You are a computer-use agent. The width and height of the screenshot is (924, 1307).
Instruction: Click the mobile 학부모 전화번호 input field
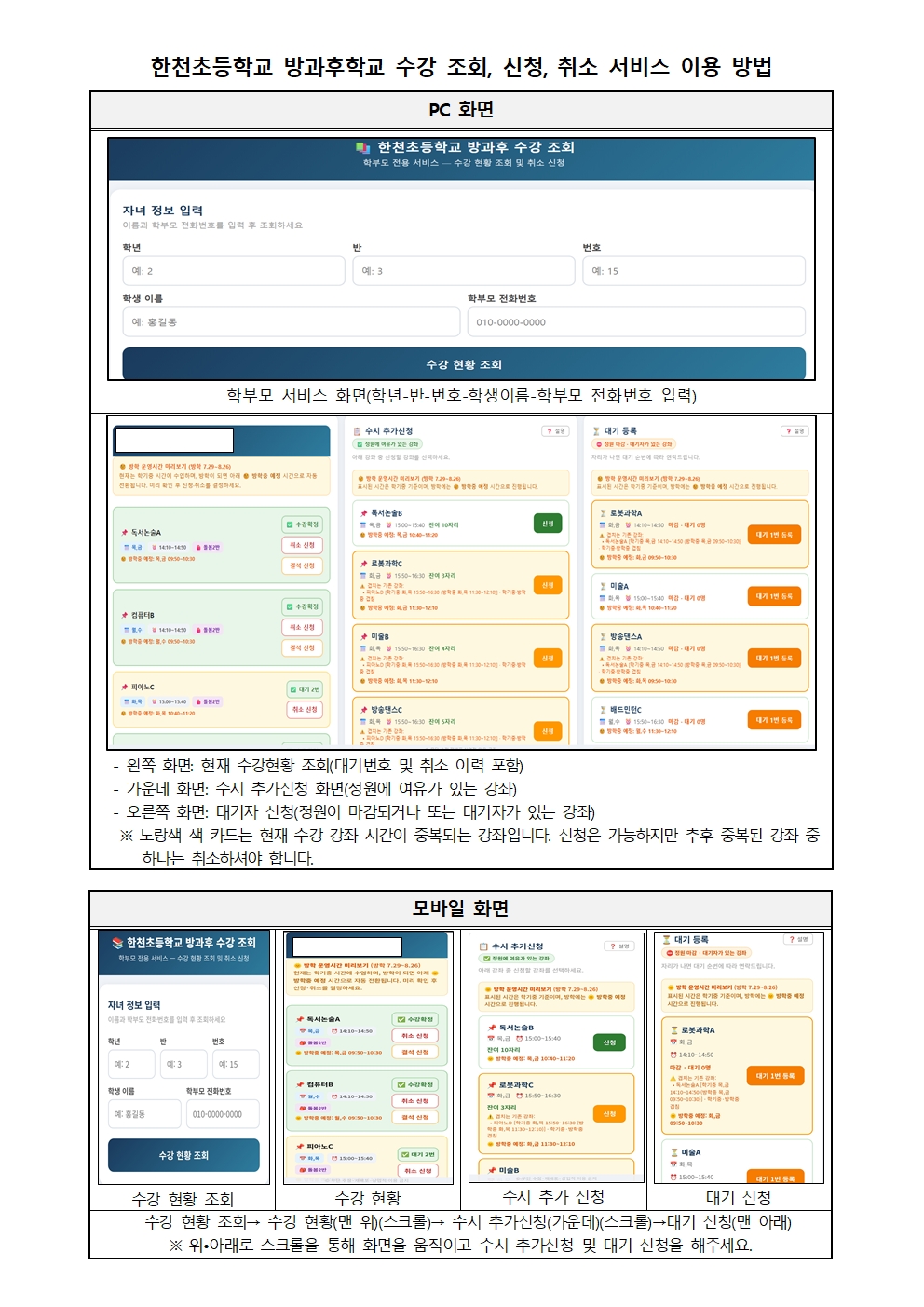[223, 1114]
